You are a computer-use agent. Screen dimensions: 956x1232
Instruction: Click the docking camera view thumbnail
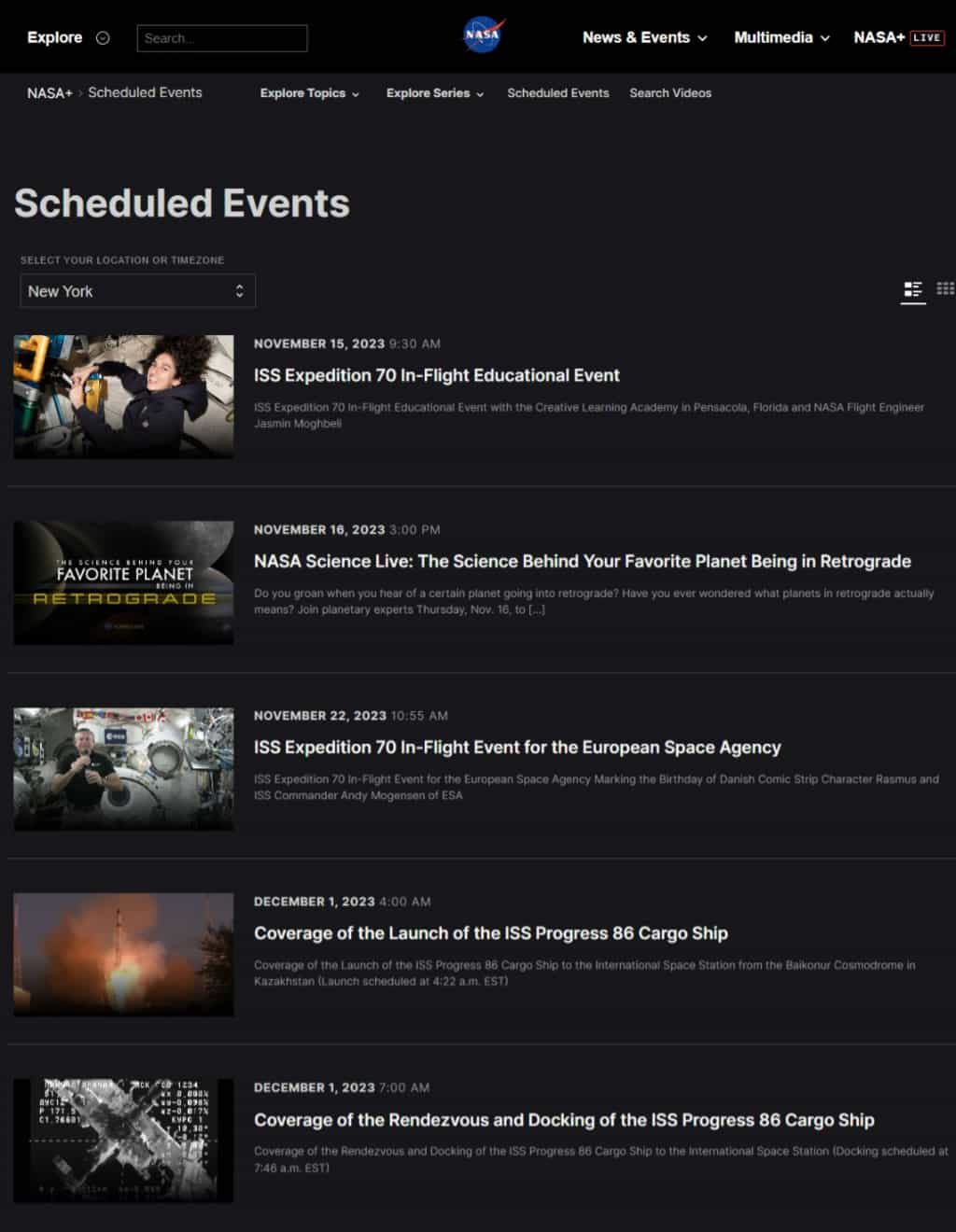123,1141
